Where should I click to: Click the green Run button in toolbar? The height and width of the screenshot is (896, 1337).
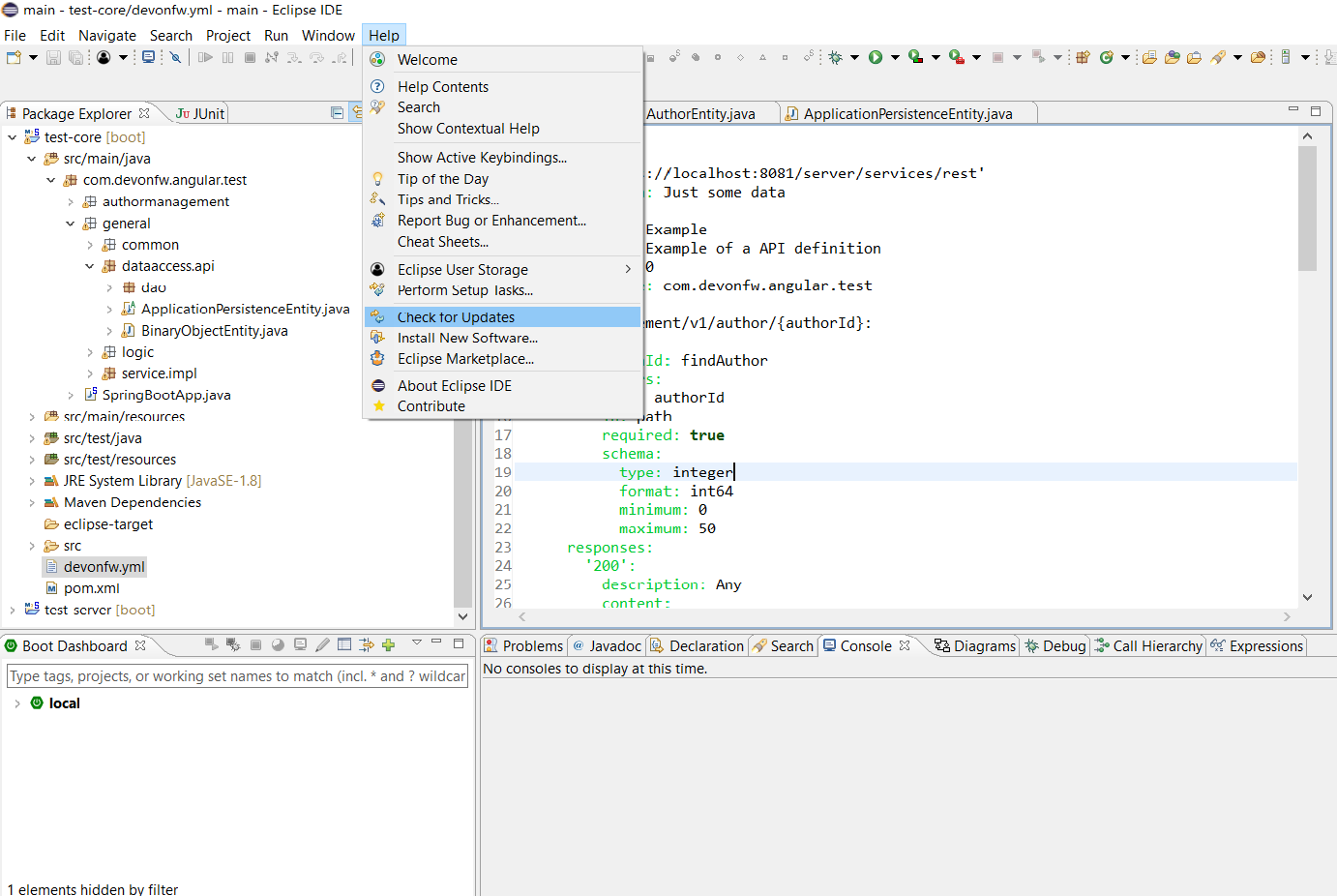click(x=876, y=57)
